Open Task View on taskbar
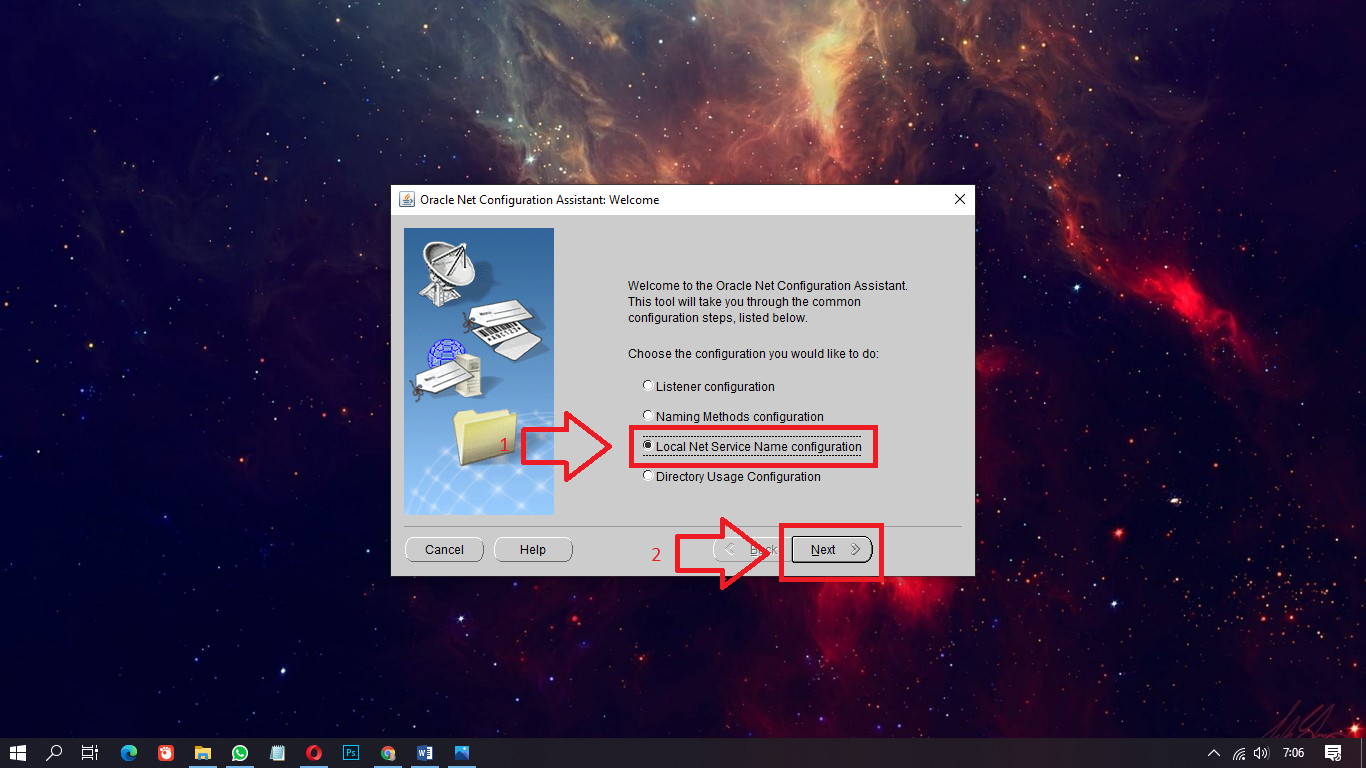 click(x=90, y=753)
